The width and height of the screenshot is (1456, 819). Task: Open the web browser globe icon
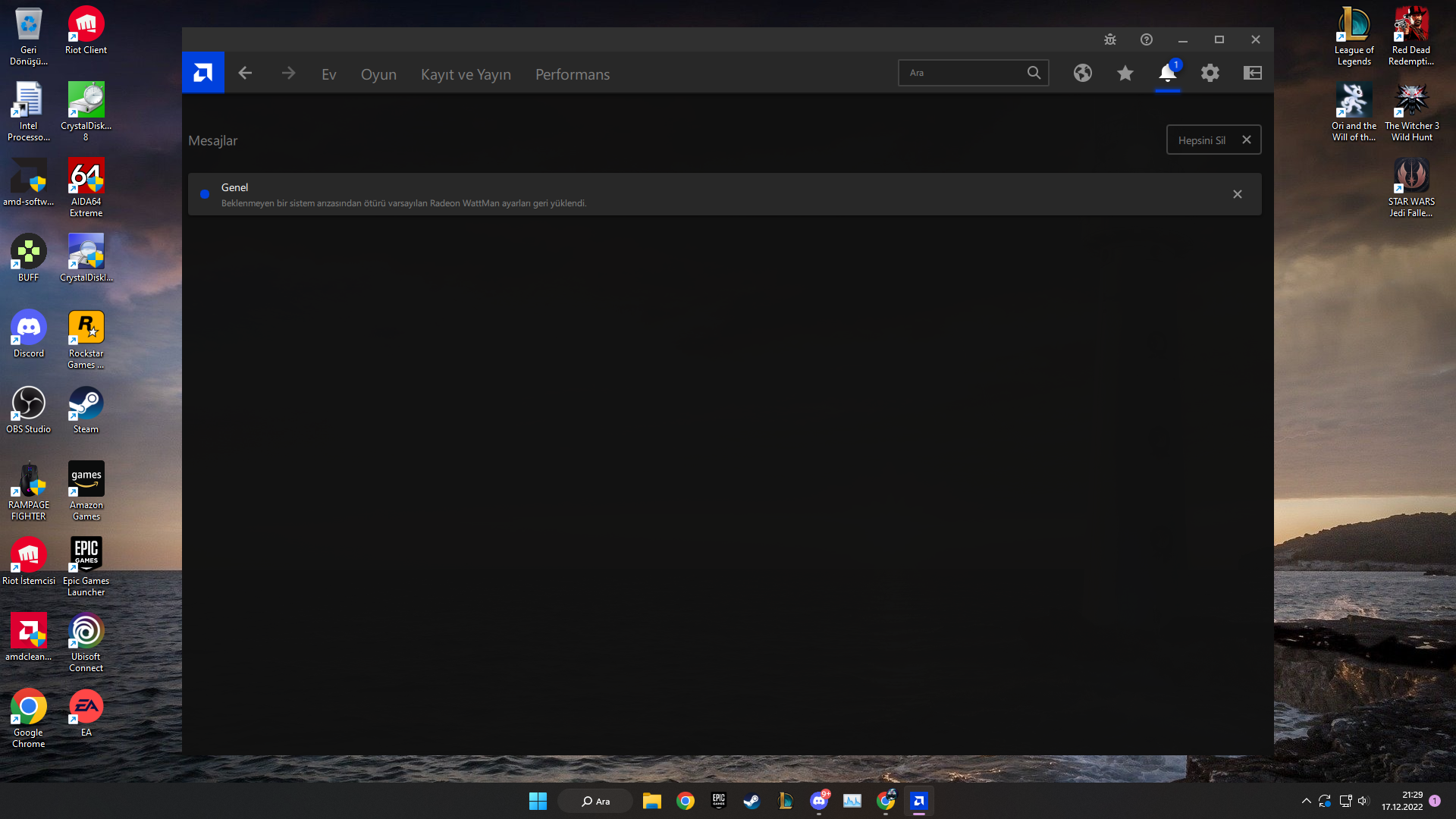[x=1082, y=73]
